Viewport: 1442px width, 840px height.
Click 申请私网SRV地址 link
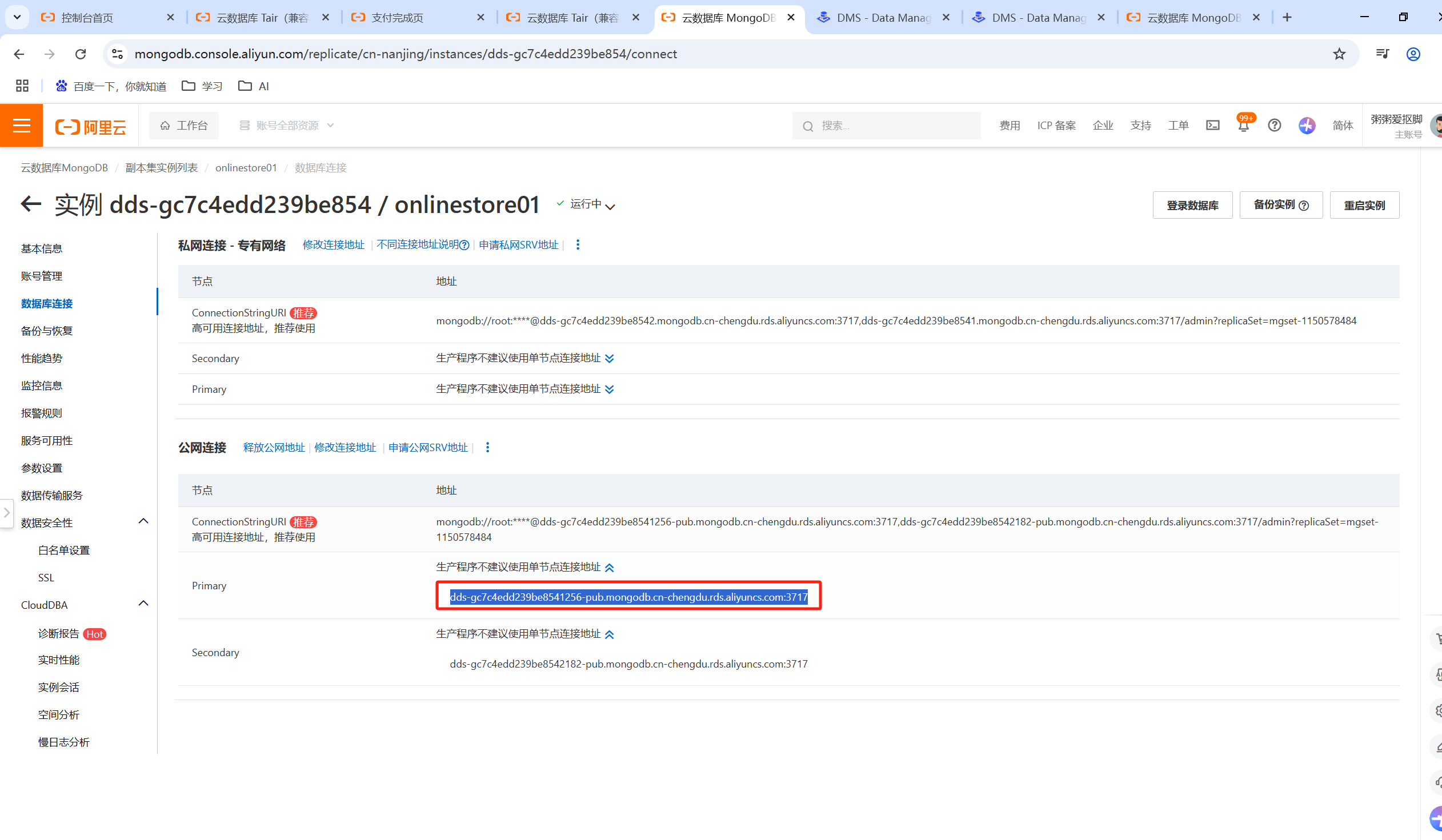tap(518, 245)
